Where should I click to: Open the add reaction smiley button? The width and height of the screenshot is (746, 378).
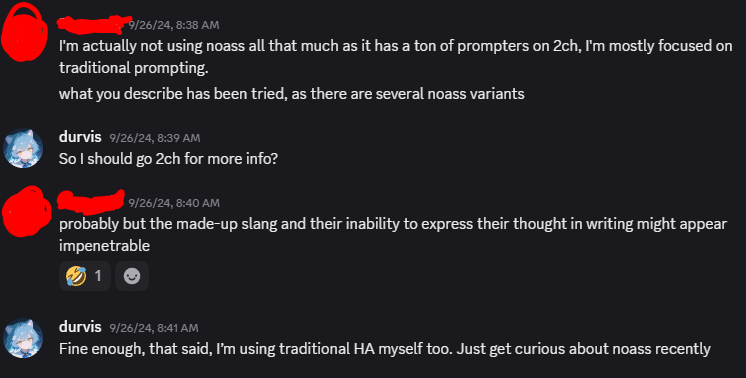point(132,276)
